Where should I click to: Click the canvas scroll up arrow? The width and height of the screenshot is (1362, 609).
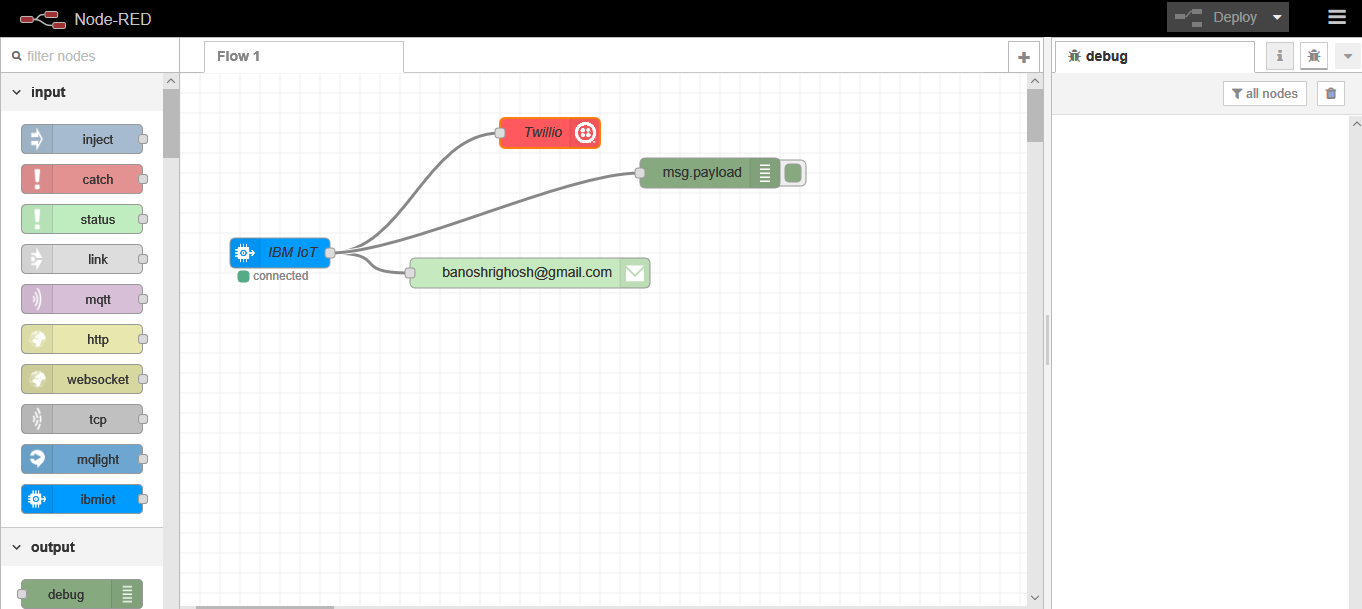[1035, 81]
